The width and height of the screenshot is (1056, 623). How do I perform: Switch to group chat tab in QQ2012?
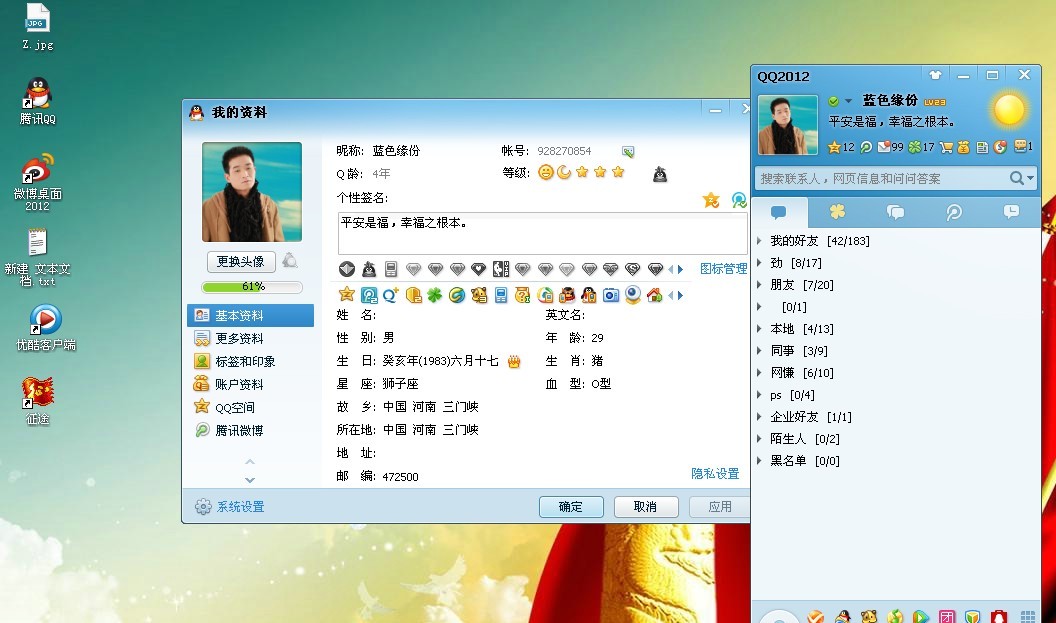tap(895, 212)
